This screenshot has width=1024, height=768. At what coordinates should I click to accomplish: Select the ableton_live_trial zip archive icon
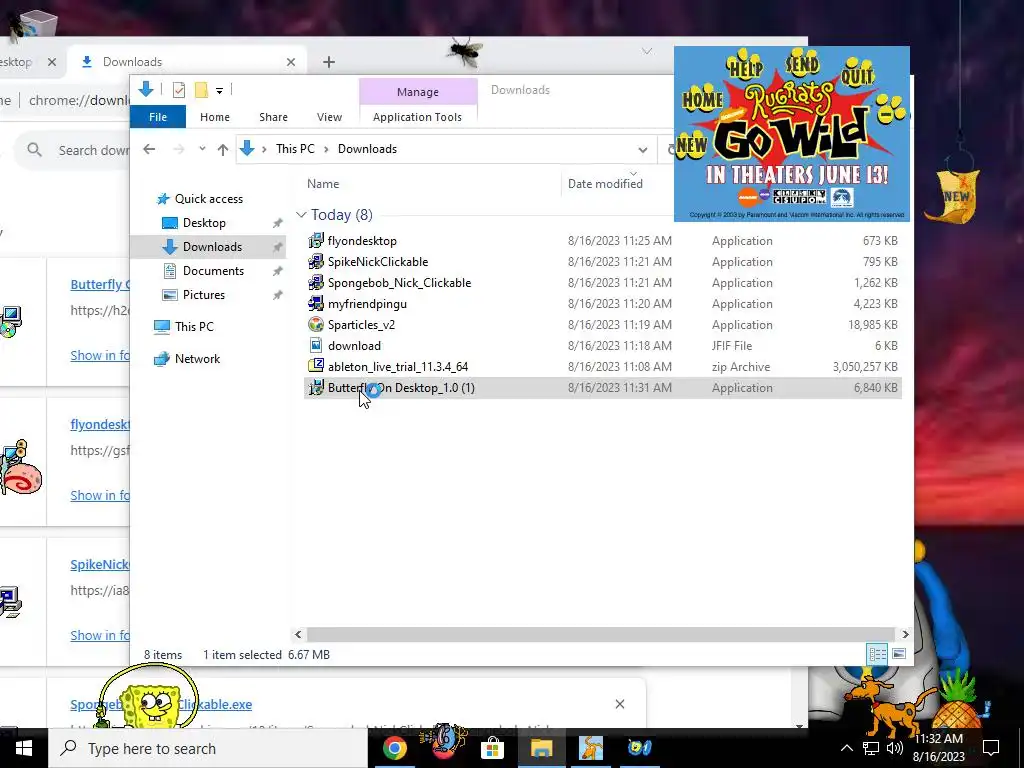tap(316, 366)
